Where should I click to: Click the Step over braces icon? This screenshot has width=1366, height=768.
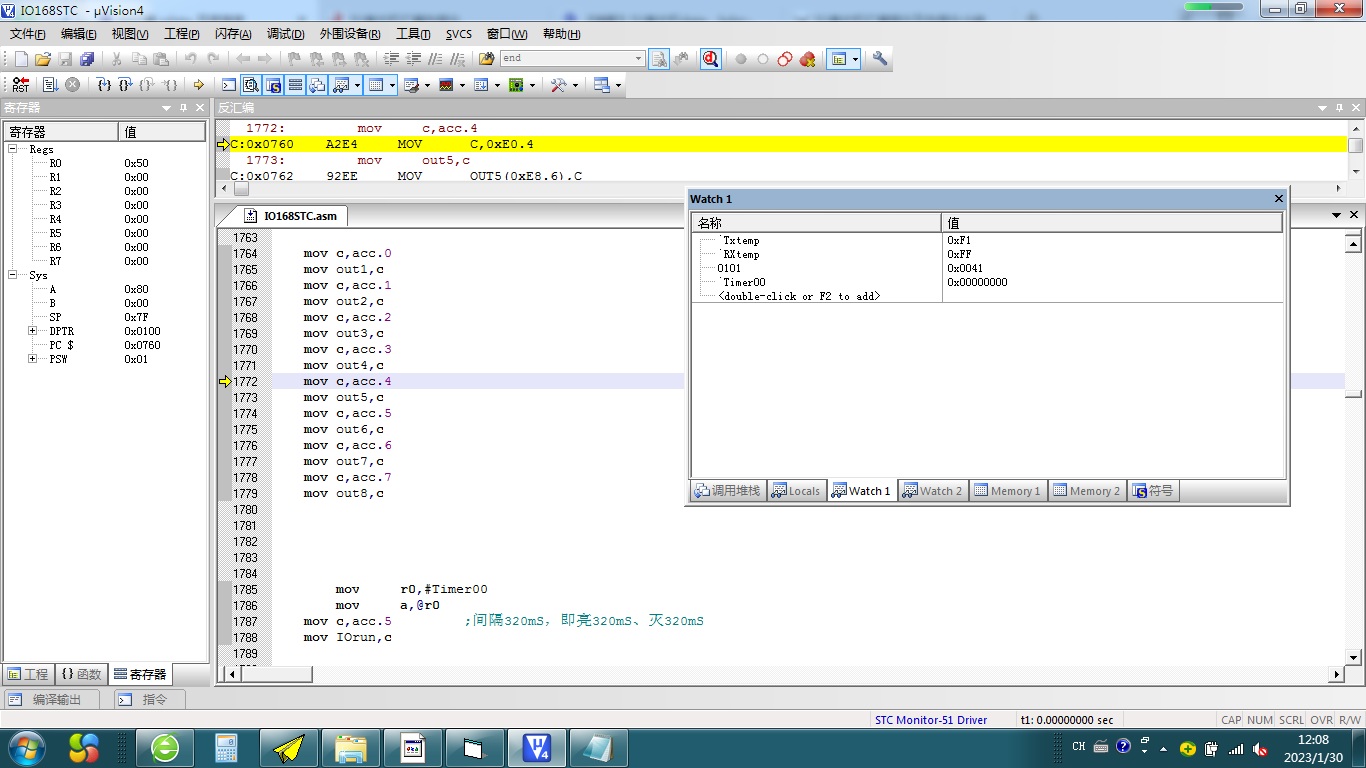[125, 85]
